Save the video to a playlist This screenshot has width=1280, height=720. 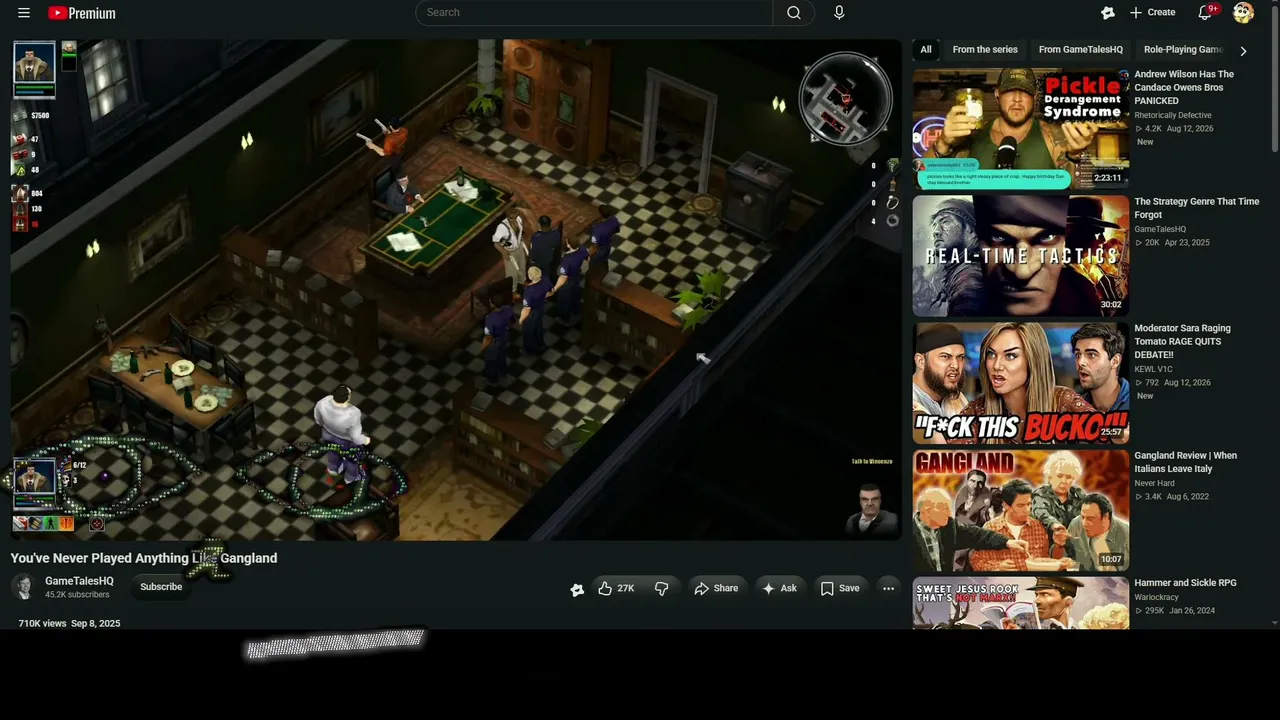pyautogui.click(x=840, y=588)
